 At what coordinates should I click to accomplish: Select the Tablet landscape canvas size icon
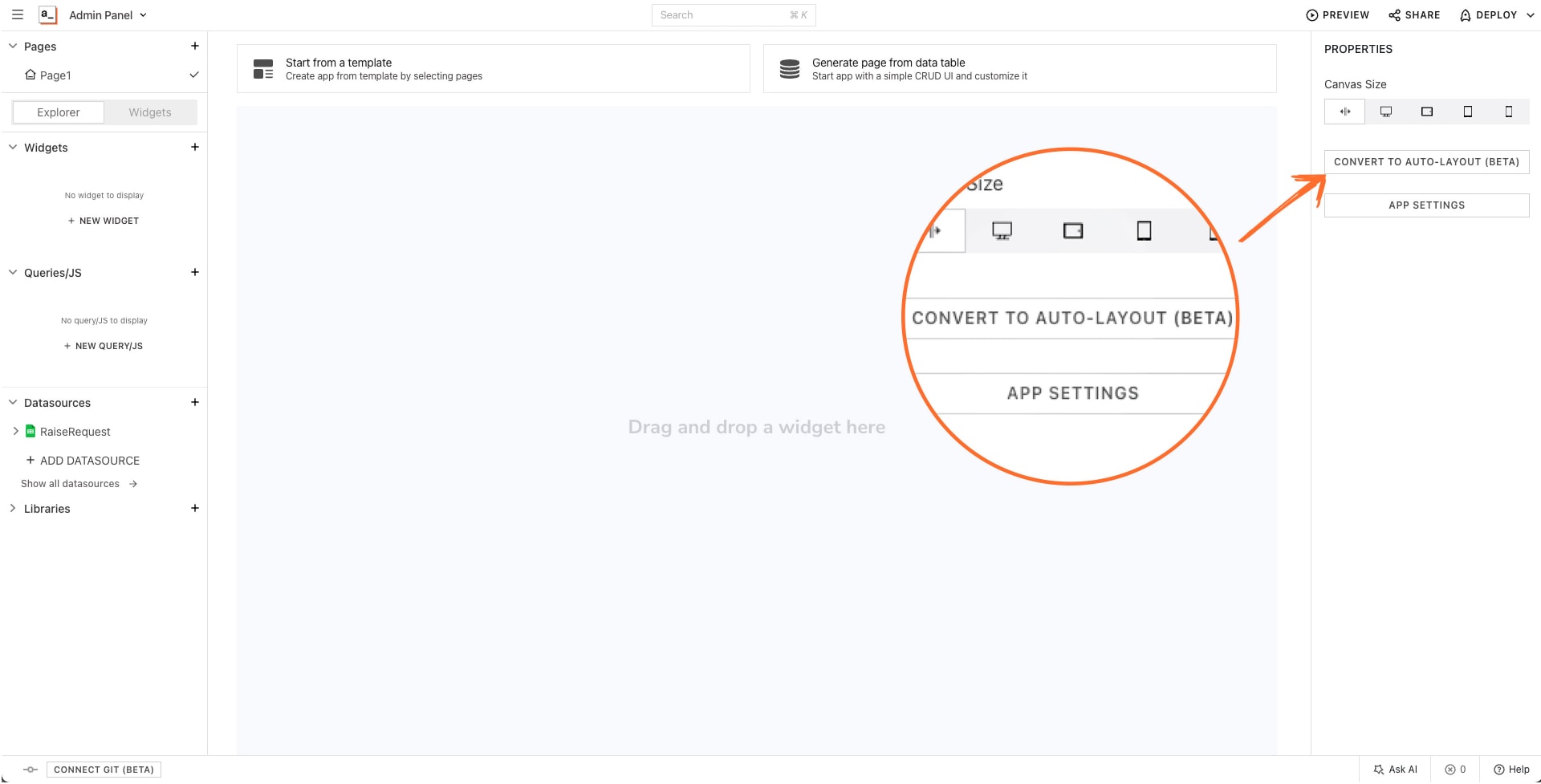1426,112
